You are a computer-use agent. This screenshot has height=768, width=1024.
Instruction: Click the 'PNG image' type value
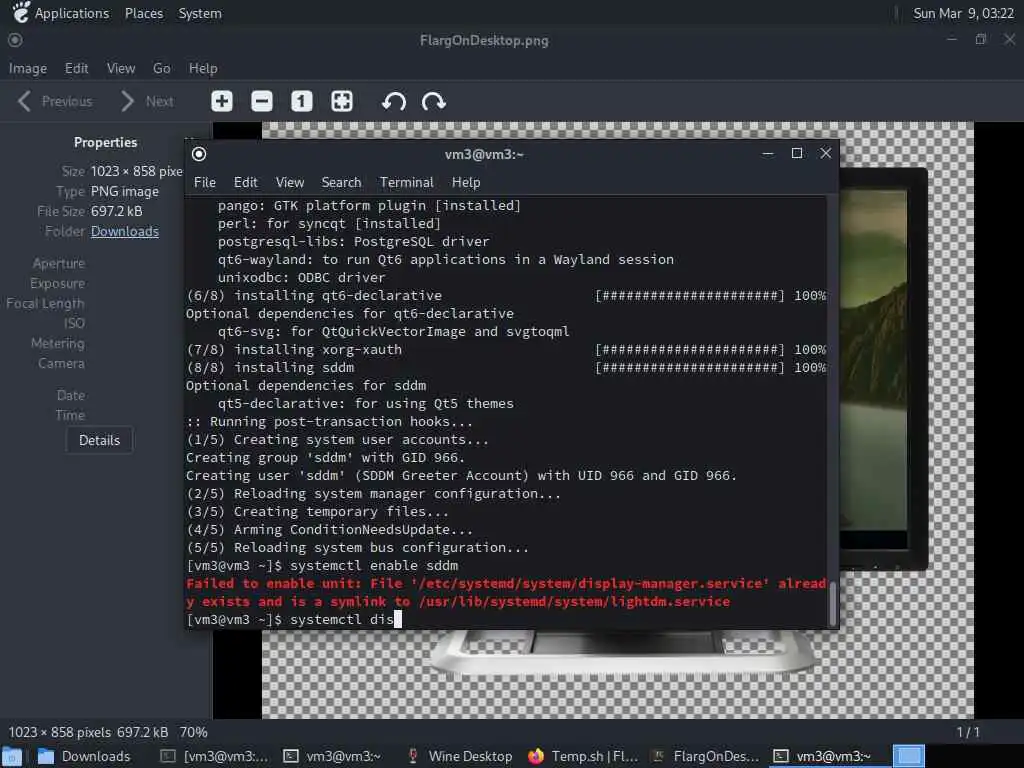pyautogui.click(x=125, y=191)
